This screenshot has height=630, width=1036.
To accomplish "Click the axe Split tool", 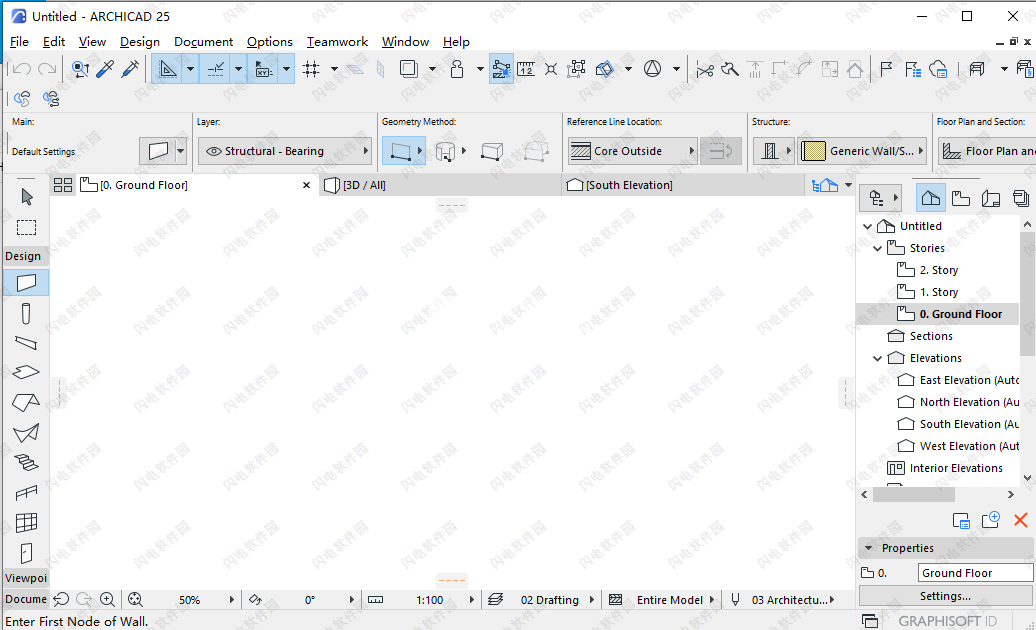I will 729,69.
